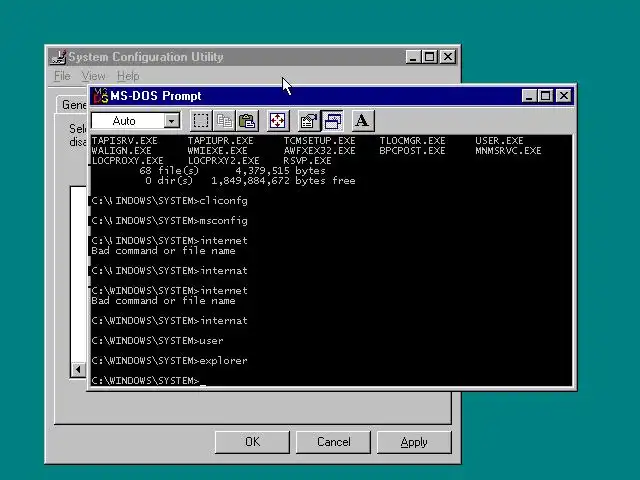
Task: Click the MS-DOS Prompt title bar icon
Action: [x=100, y=96]
